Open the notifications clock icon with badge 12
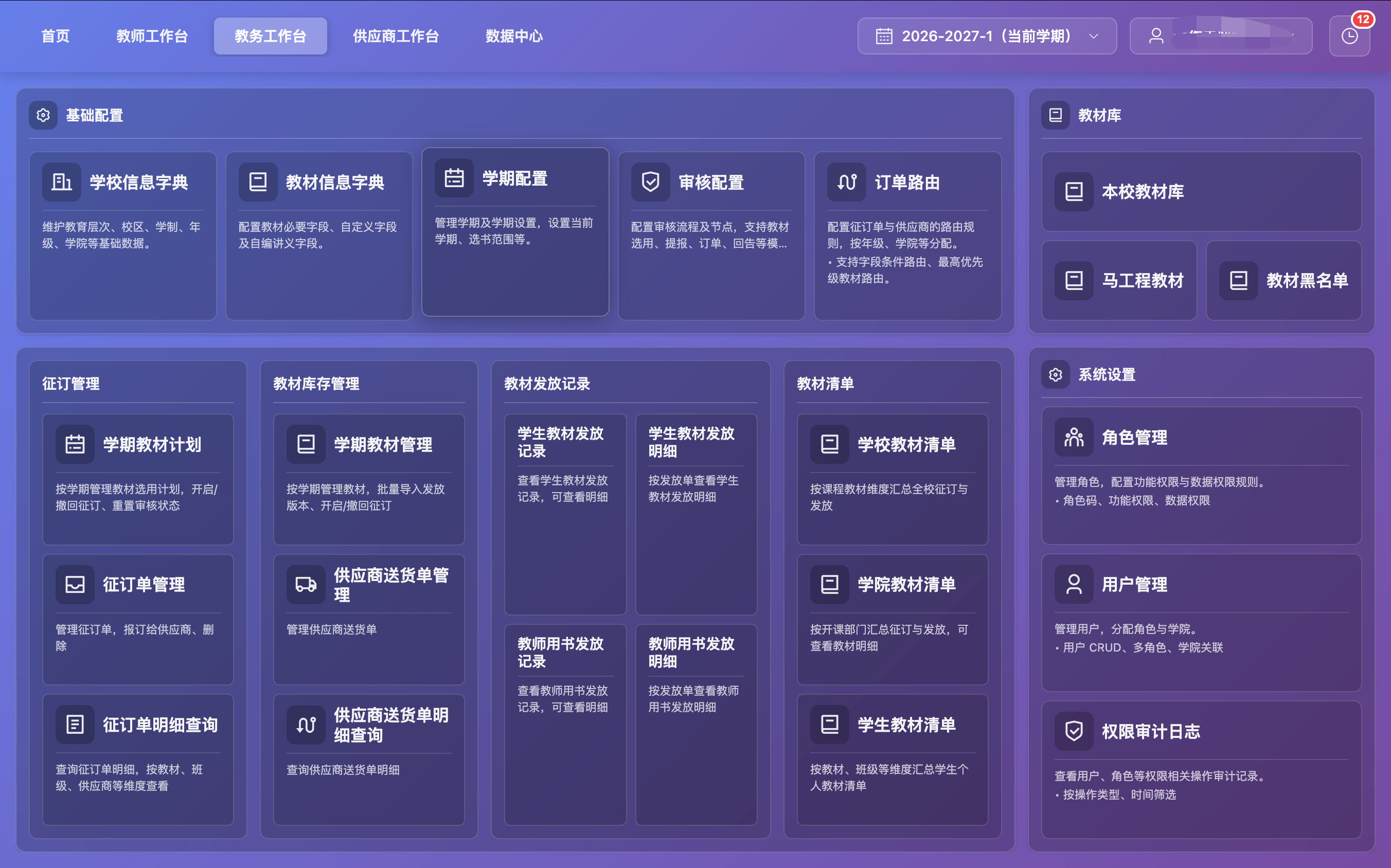This screenshot has height=868, width=1391. 1349,36
